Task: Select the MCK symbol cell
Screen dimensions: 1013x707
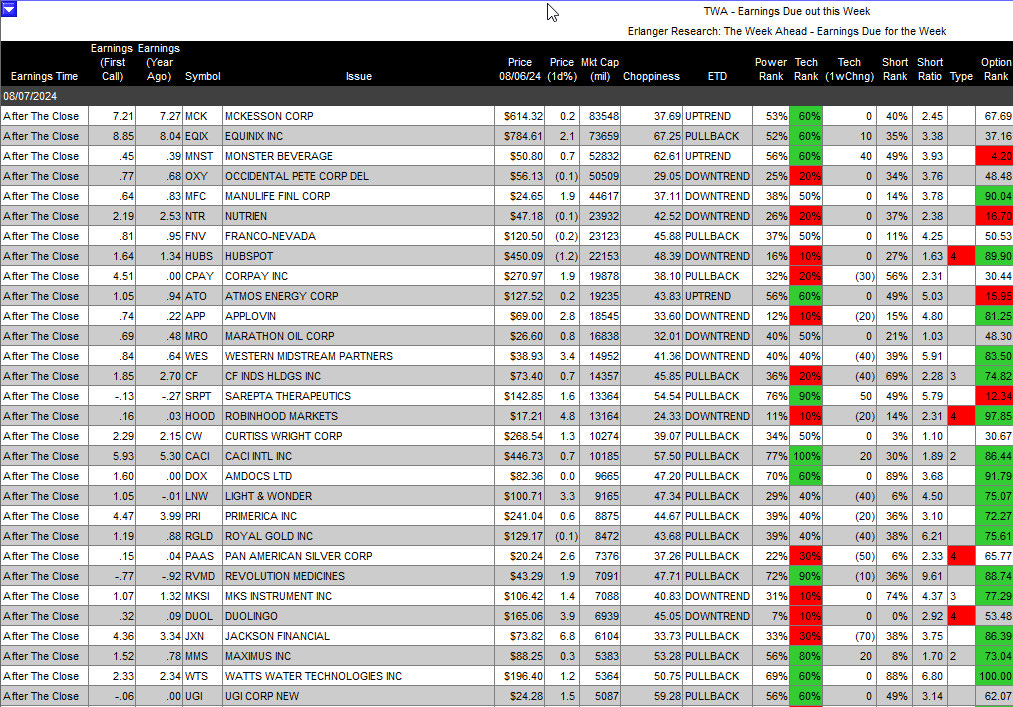Action: pos(202,116)
